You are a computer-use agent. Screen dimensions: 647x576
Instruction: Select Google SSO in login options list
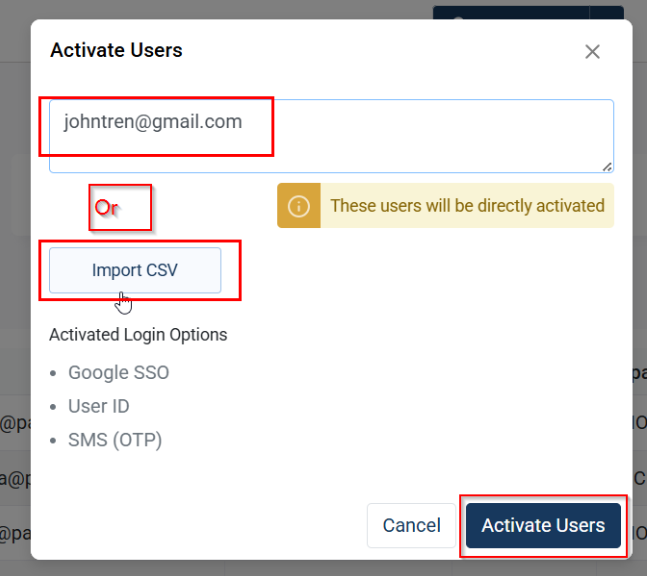click(118, 373)
